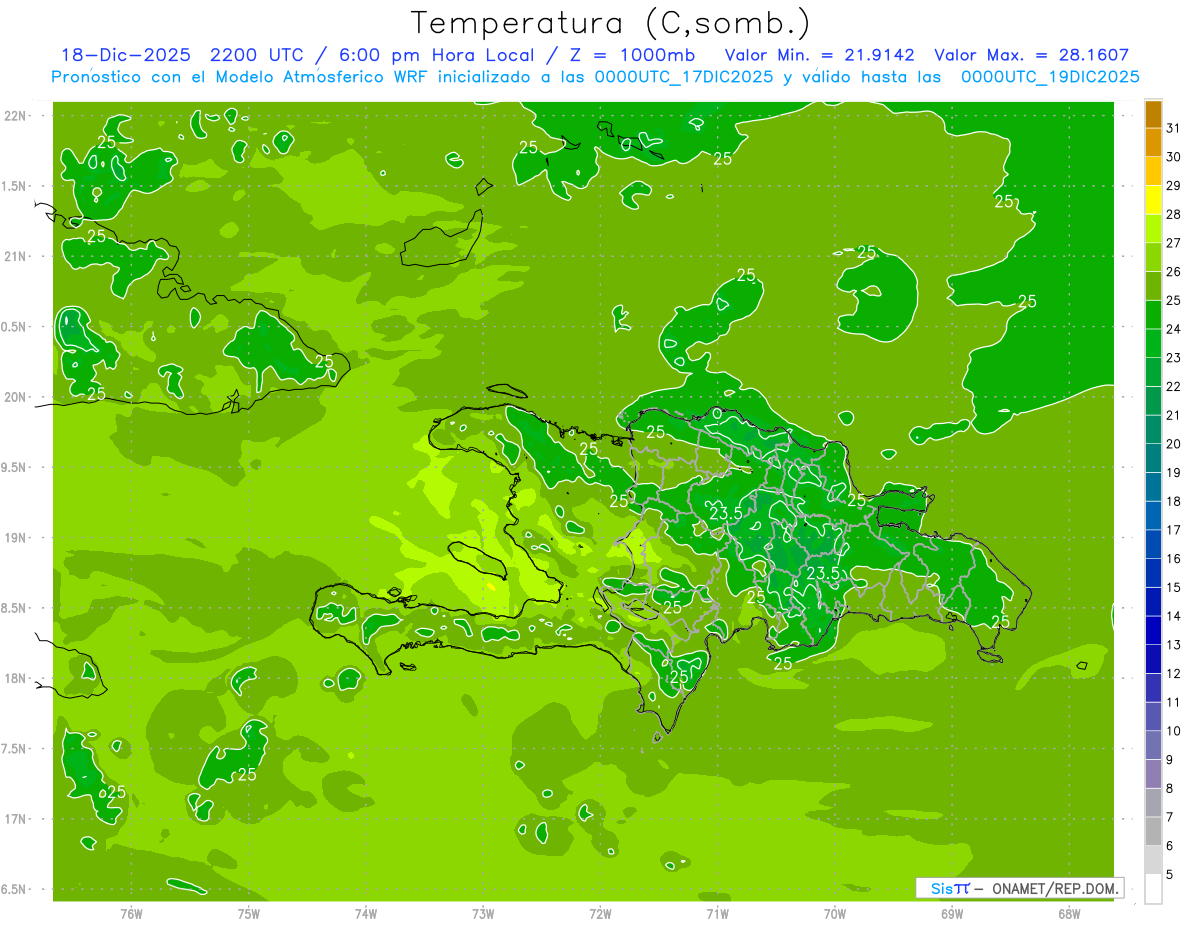Viewport: 1200px width, 927px height.
Task: Click the '68W' longitude axis label
Action: [x=1069, y=913]
